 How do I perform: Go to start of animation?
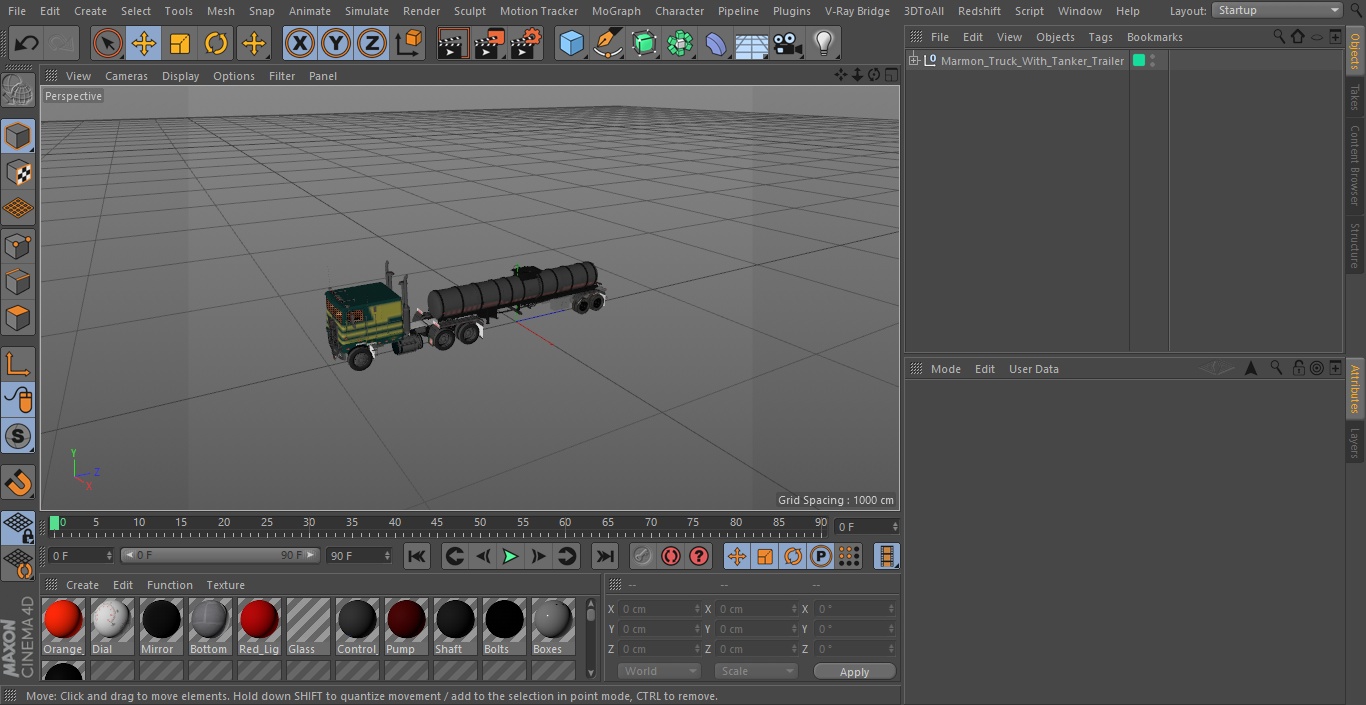click(x=417, y=556)
